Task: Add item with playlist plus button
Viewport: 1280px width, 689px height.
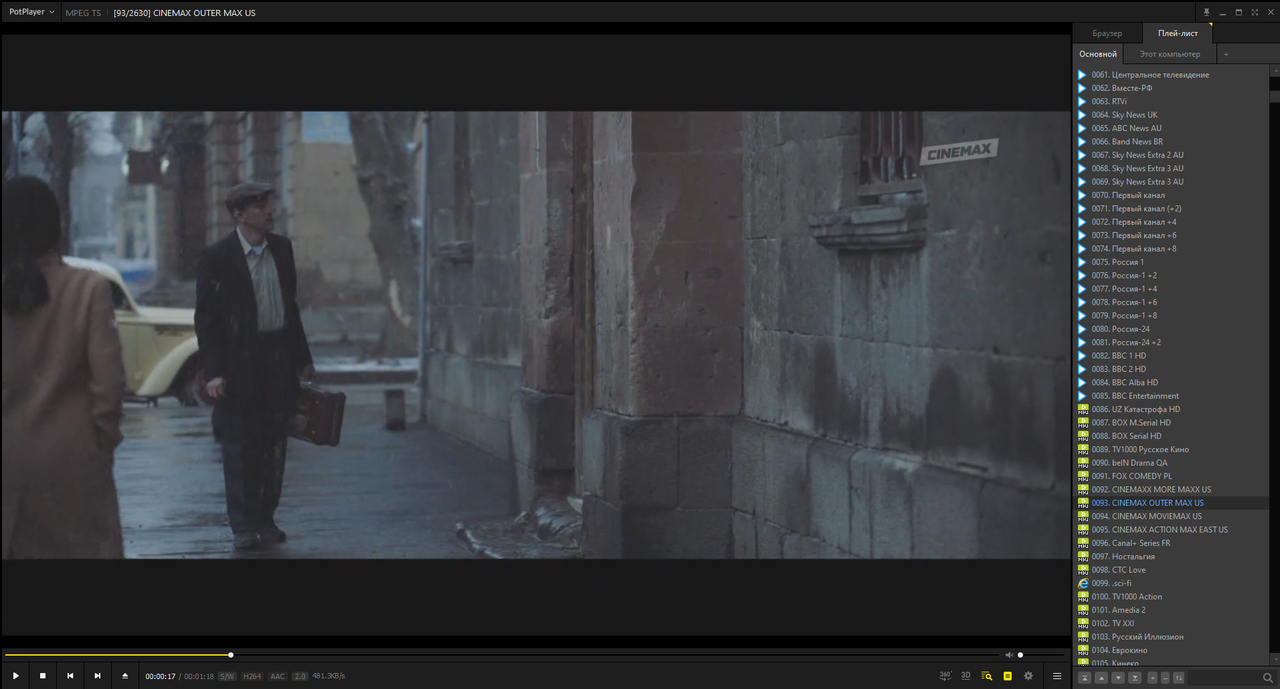Action: pyautogui.click(x=1152, y=678)
